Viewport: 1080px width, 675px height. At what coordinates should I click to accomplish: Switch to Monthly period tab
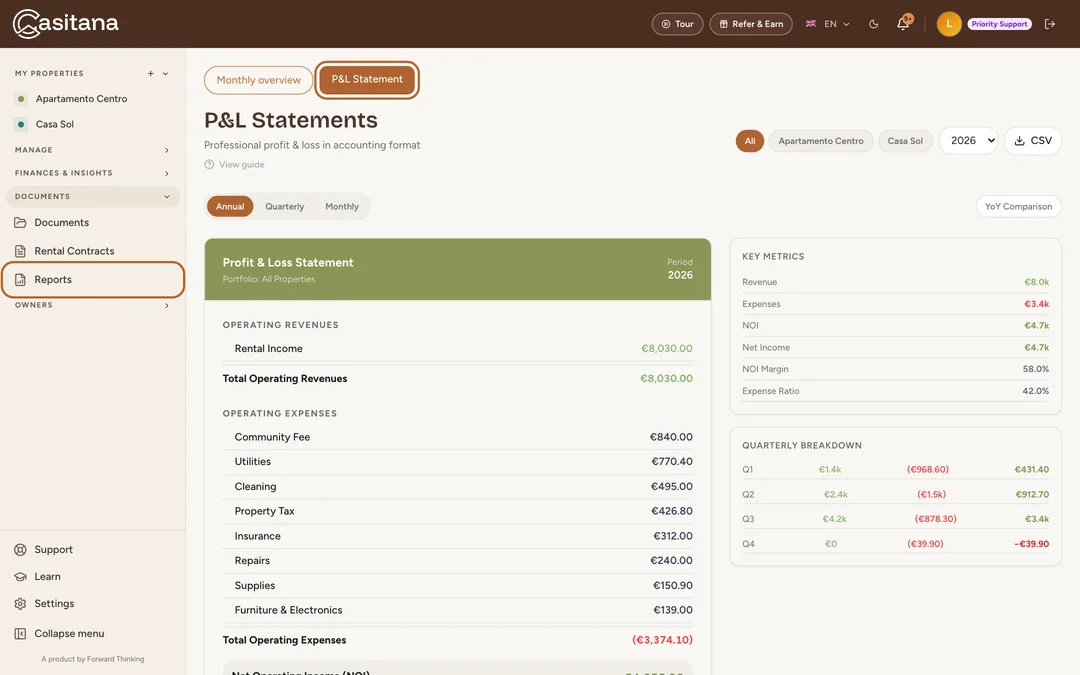[x=342, y=207]
